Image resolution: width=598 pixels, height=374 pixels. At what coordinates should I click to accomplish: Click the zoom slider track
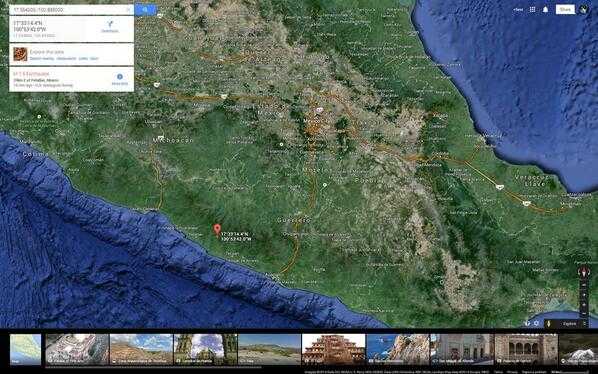pyautogui.click(x=584, y=299)
